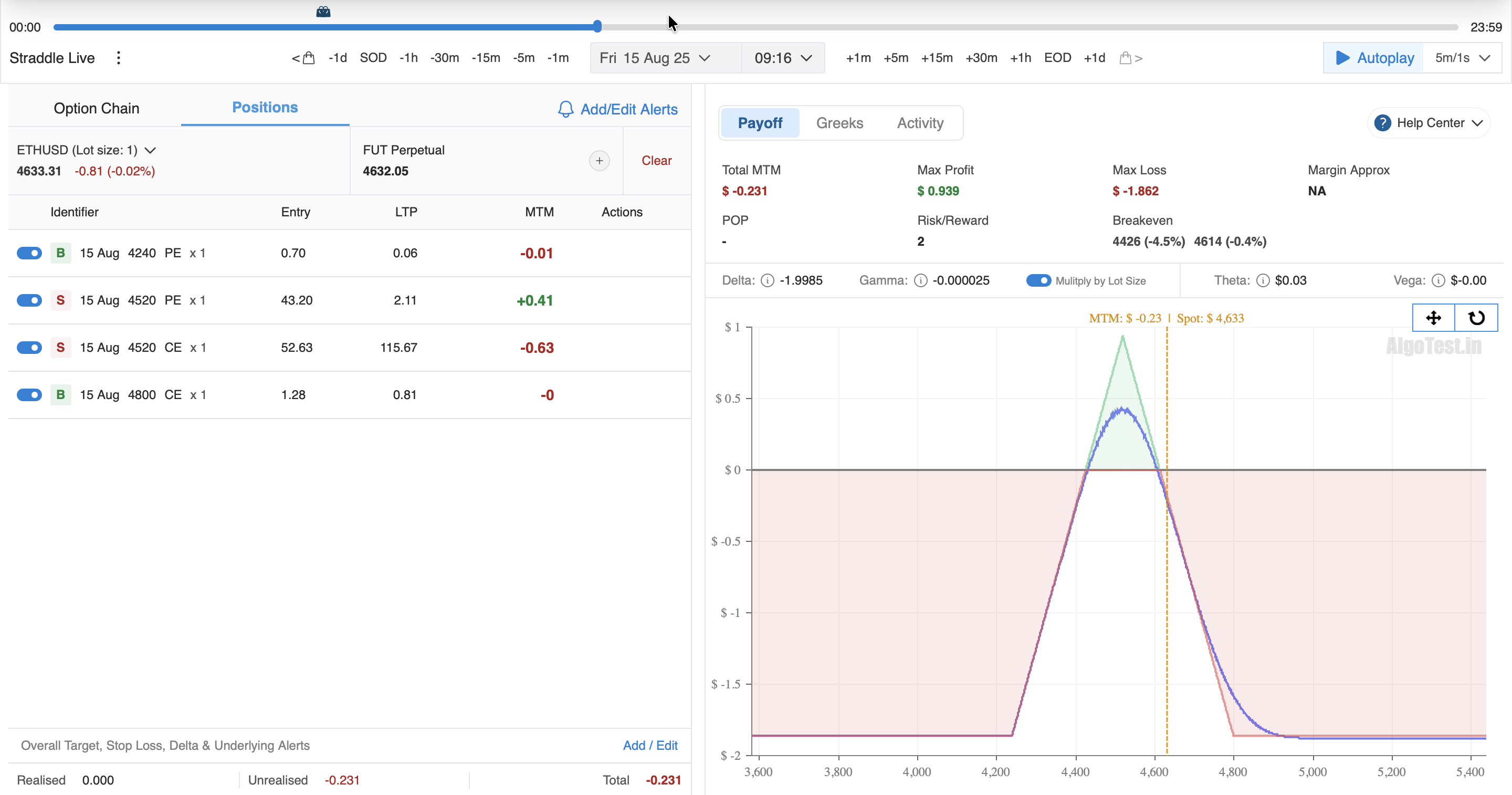Click the Delta info icon
Screen dimensions: 1512x795
pos(767,280)
